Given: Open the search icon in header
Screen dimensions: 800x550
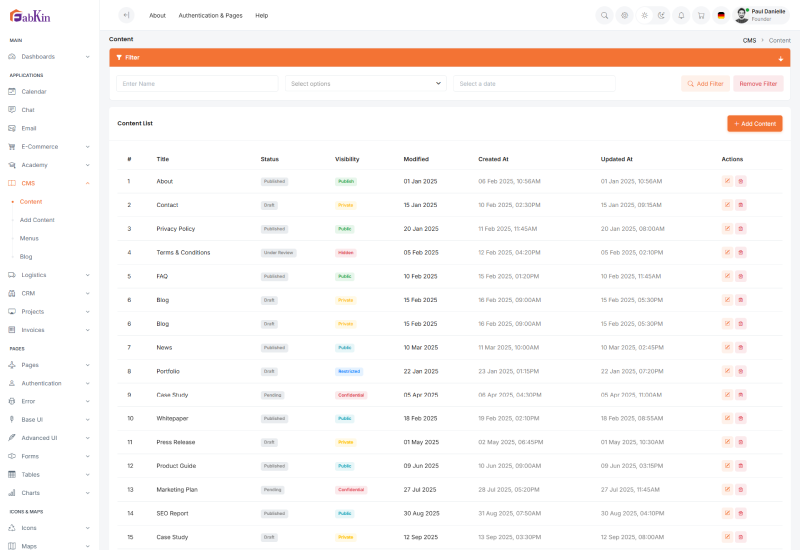Looking at the screenshot, I should (x=604, y=15).
